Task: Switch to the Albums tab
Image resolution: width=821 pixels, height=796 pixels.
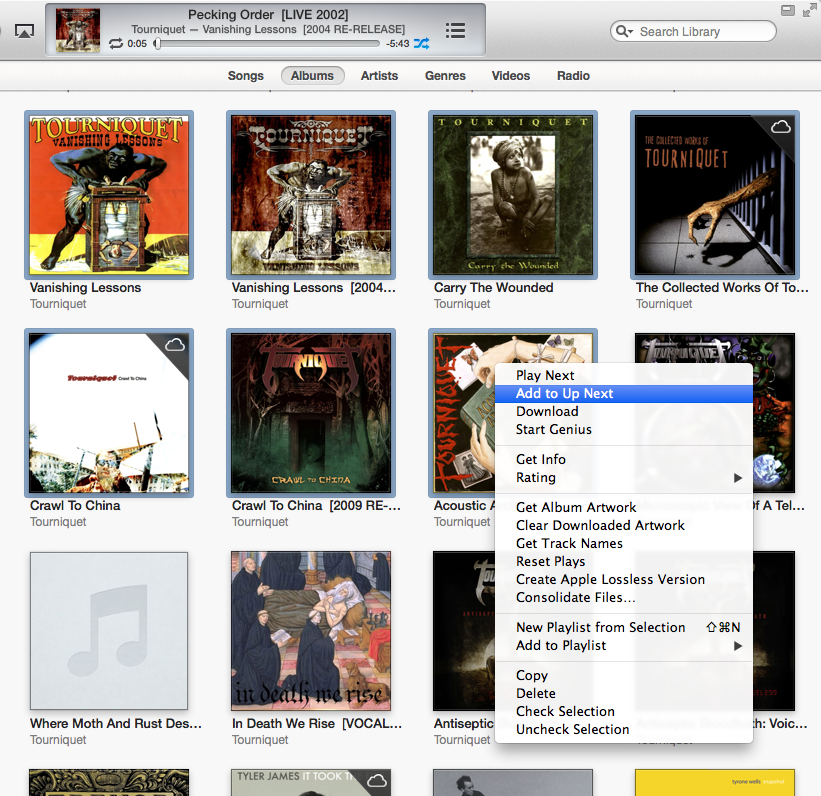Action: [313, 76]
